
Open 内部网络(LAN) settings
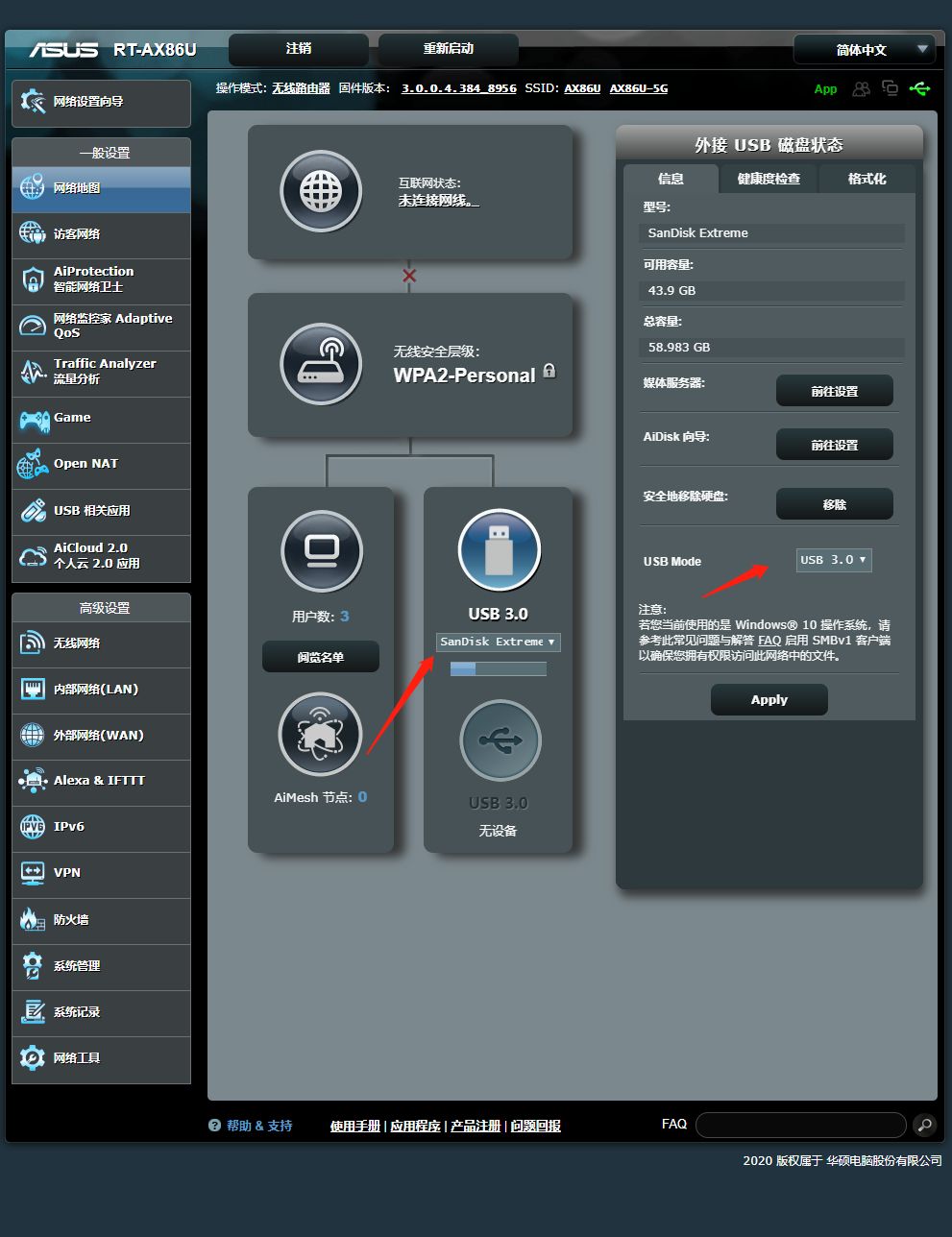pyautogui.click(x=101, y=690)
